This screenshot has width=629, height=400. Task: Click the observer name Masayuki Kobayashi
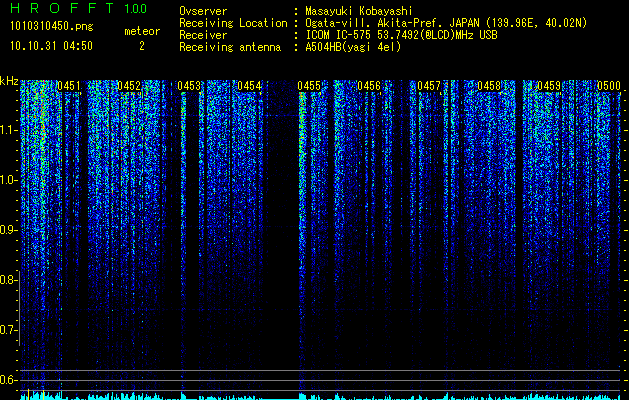click(x=359, y=11)
